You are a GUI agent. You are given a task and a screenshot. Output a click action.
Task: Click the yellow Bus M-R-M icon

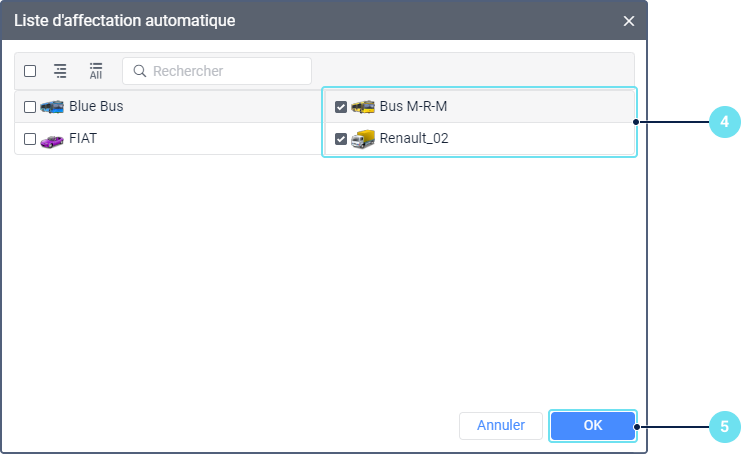pos(363,106)
